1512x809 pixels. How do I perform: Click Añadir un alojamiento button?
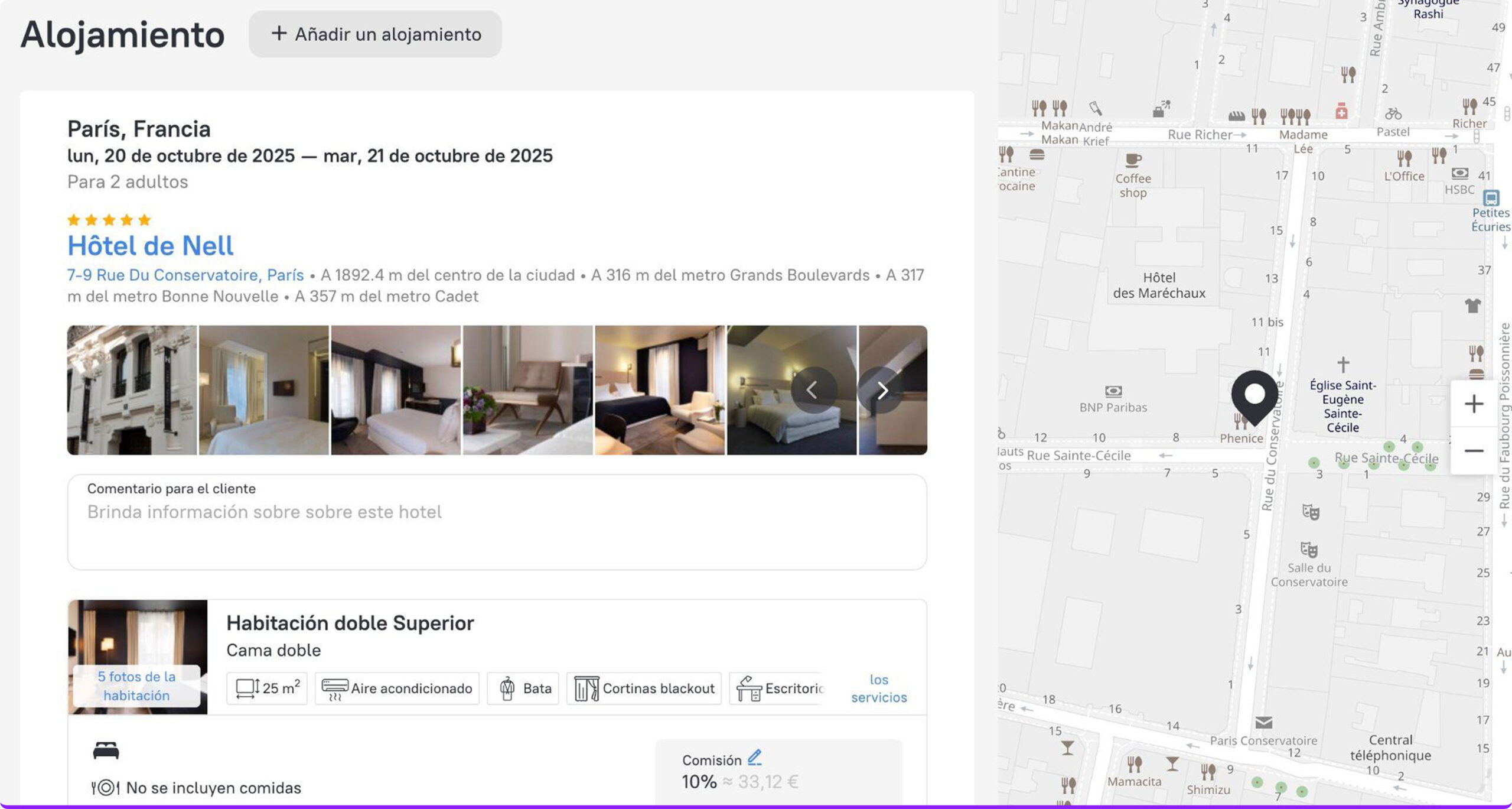tap(375, 34)
